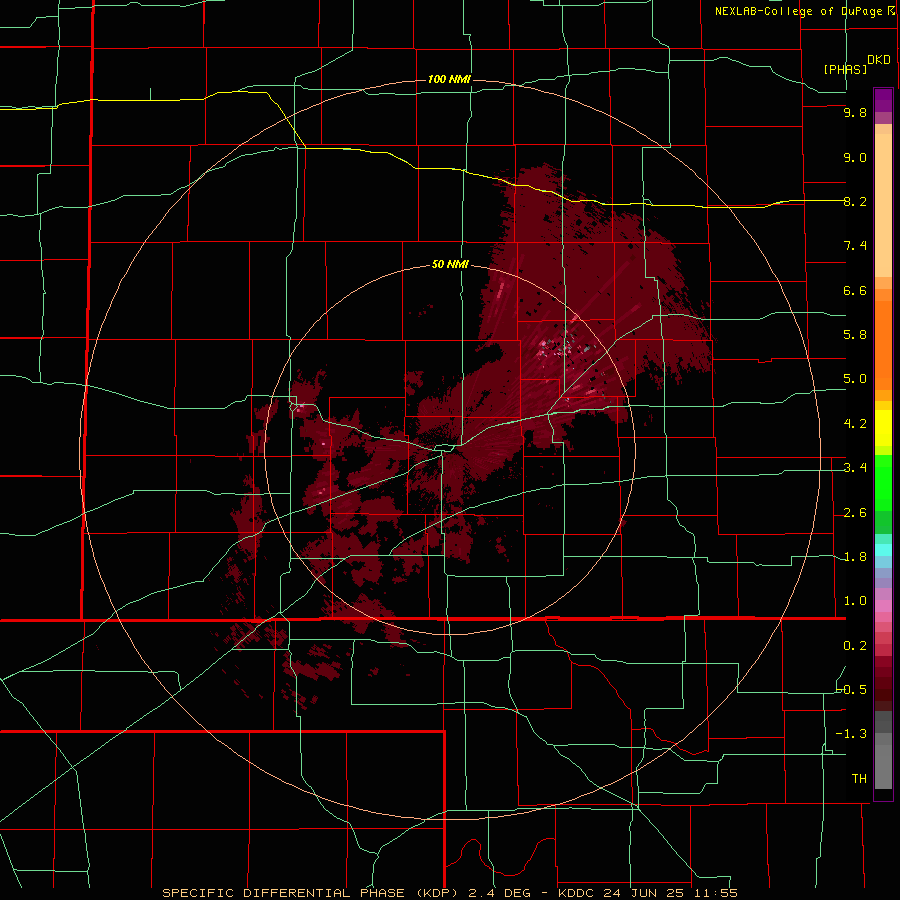The image size is (900, 900).
Task: Click the [PHAS] label above color bar
Action: coord(845,69)
